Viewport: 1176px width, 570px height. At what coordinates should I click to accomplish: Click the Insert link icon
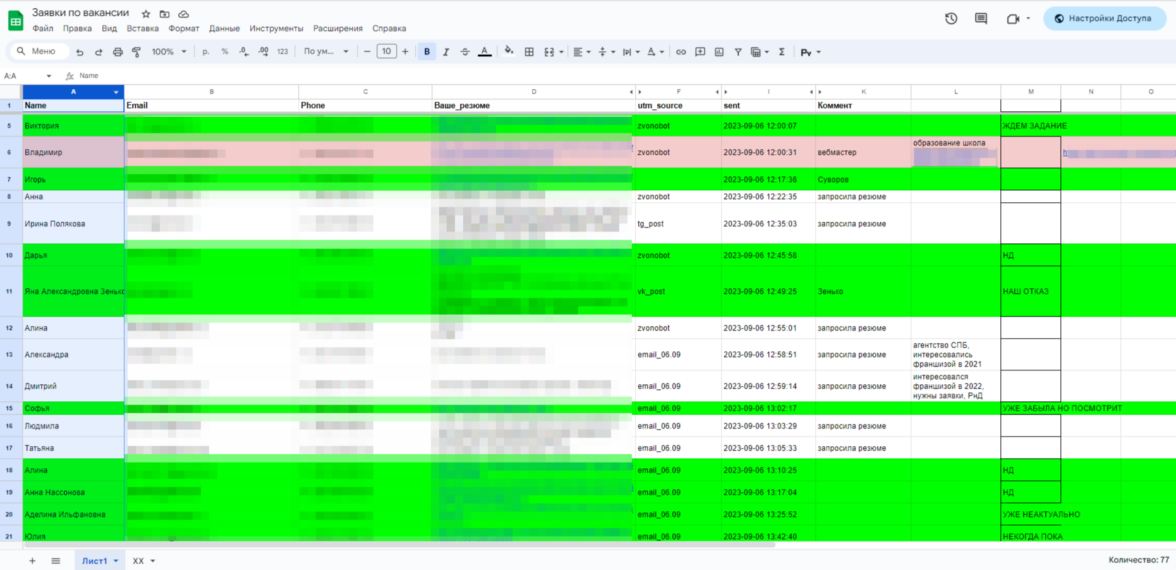click(x=681, y=52)
